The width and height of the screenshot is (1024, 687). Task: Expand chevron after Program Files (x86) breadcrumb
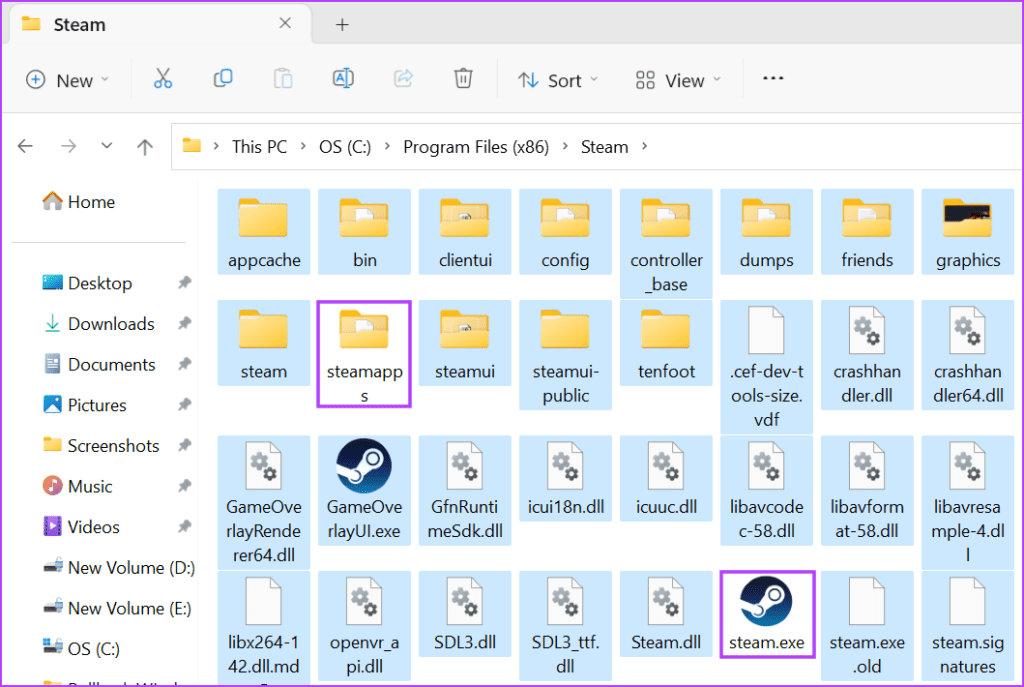(566, 146)
